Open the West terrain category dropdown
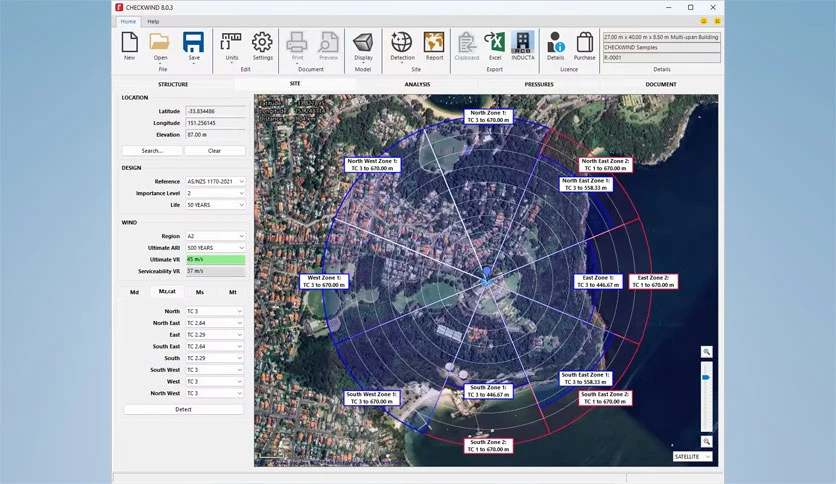This screenshot has height=484, width=836. (x=214, y=382)
